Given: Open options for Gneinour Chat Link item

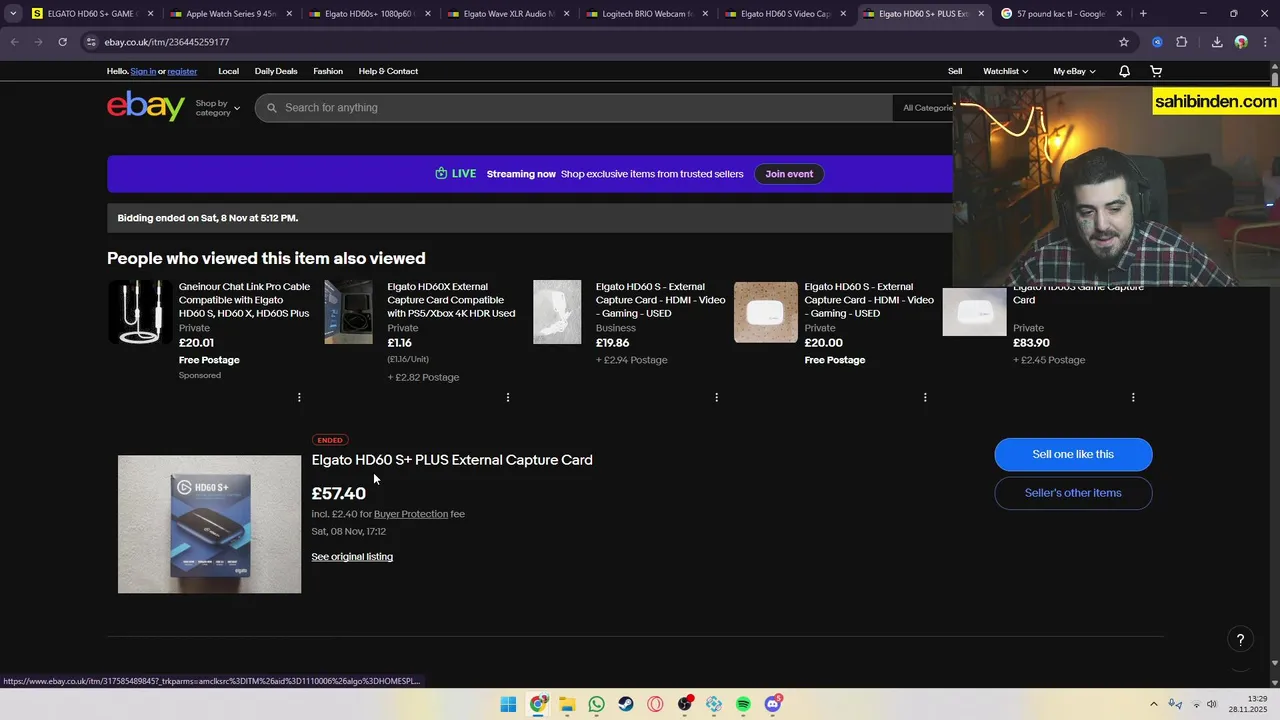Looking at the screenshot, I should point(299,397).
